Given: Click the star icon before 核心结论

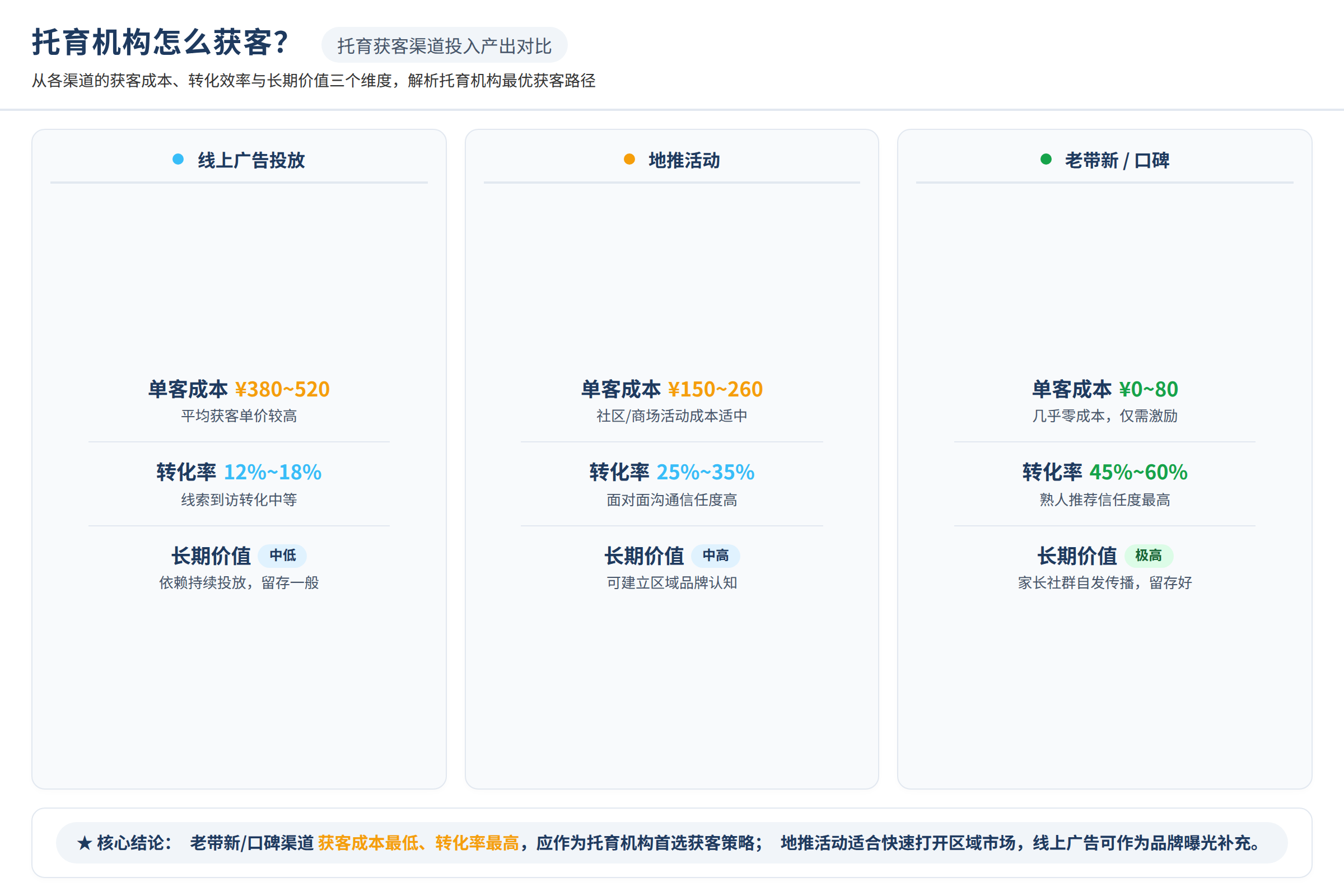Looking at the screenshot, I should (x=85, y=843).
